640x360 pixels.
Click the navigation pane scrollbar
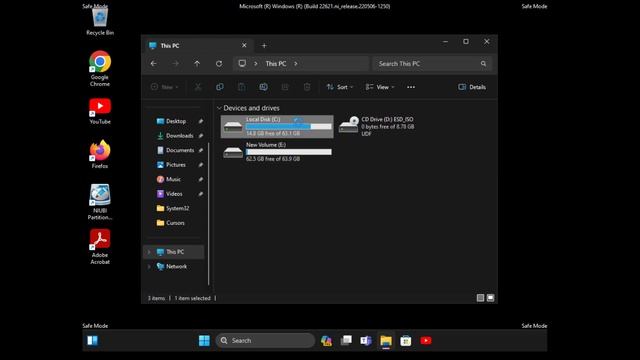pyautogui.click(x=209, y=213)
